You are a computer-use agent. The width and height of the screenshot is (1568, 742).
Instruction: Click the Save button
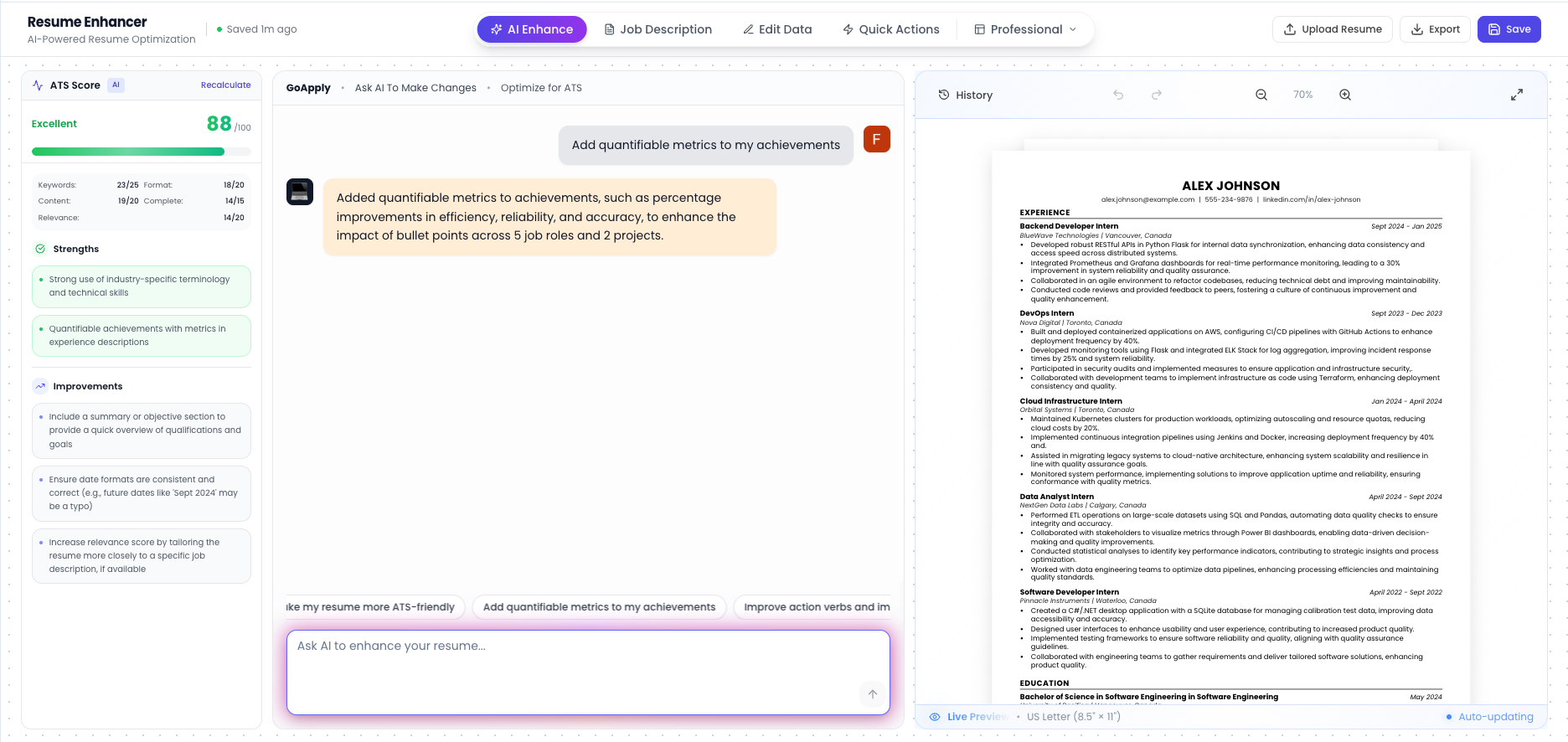tap(1509, 29)
